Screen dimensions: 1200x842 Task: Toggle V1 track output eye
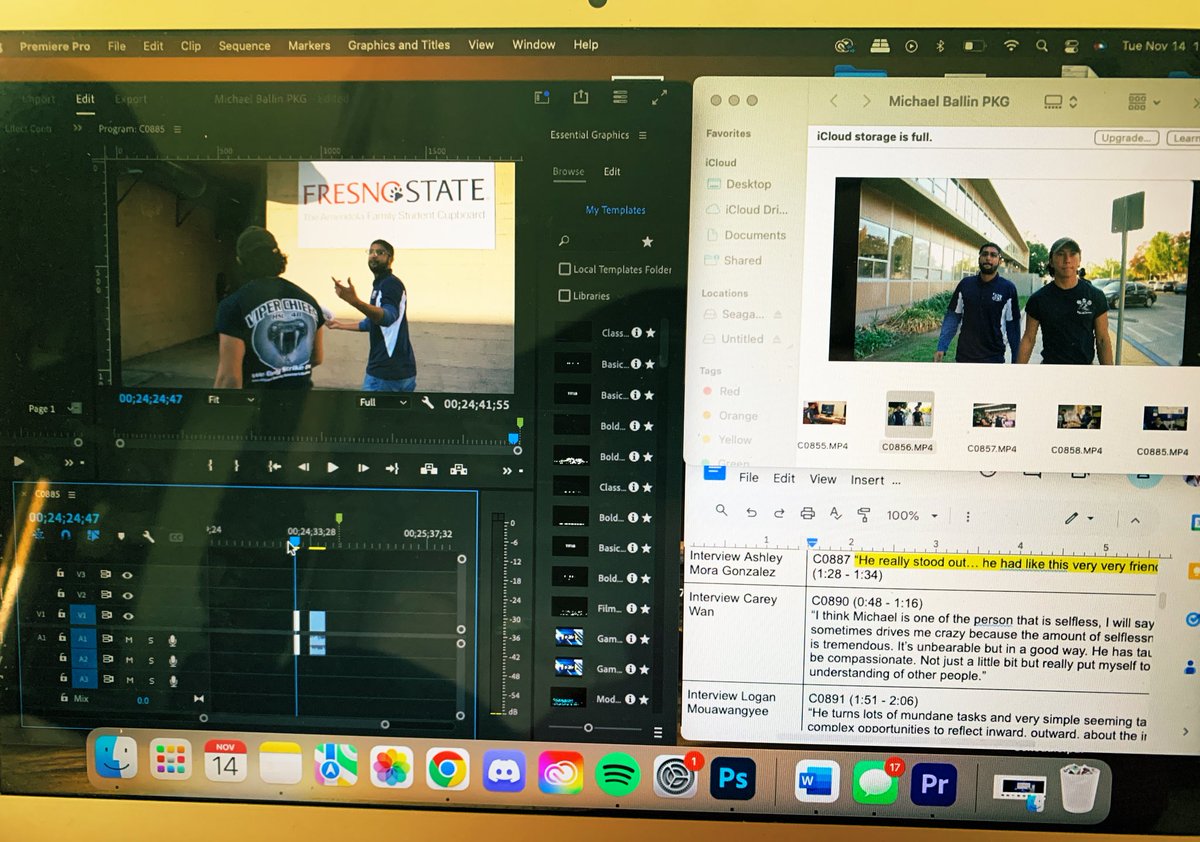coord(127,615)
